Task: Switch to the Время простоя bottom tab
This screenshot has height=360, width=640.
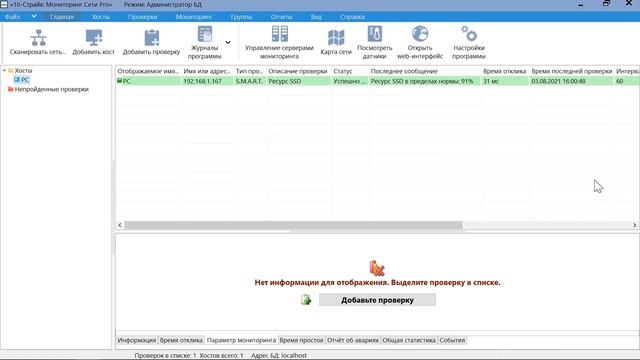Action: tap(302, 340)
